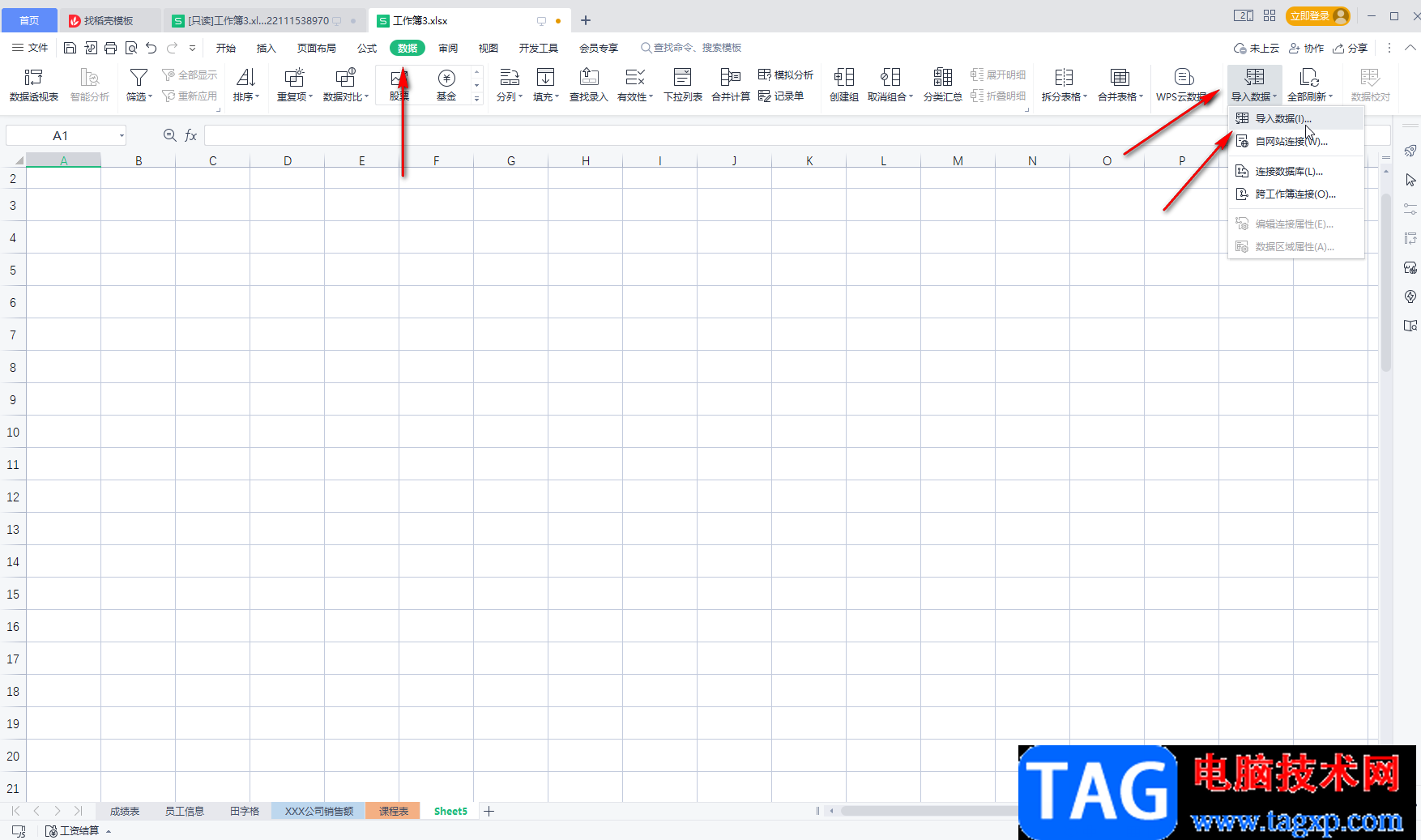
Task: Switch to the 成绩表 sheet tab
Action: click(x=125, y=811)
